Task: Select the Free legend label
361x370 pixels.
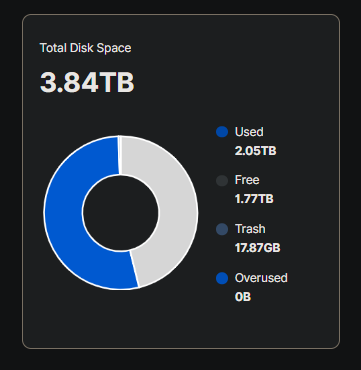Action: (x=247, y=180)
